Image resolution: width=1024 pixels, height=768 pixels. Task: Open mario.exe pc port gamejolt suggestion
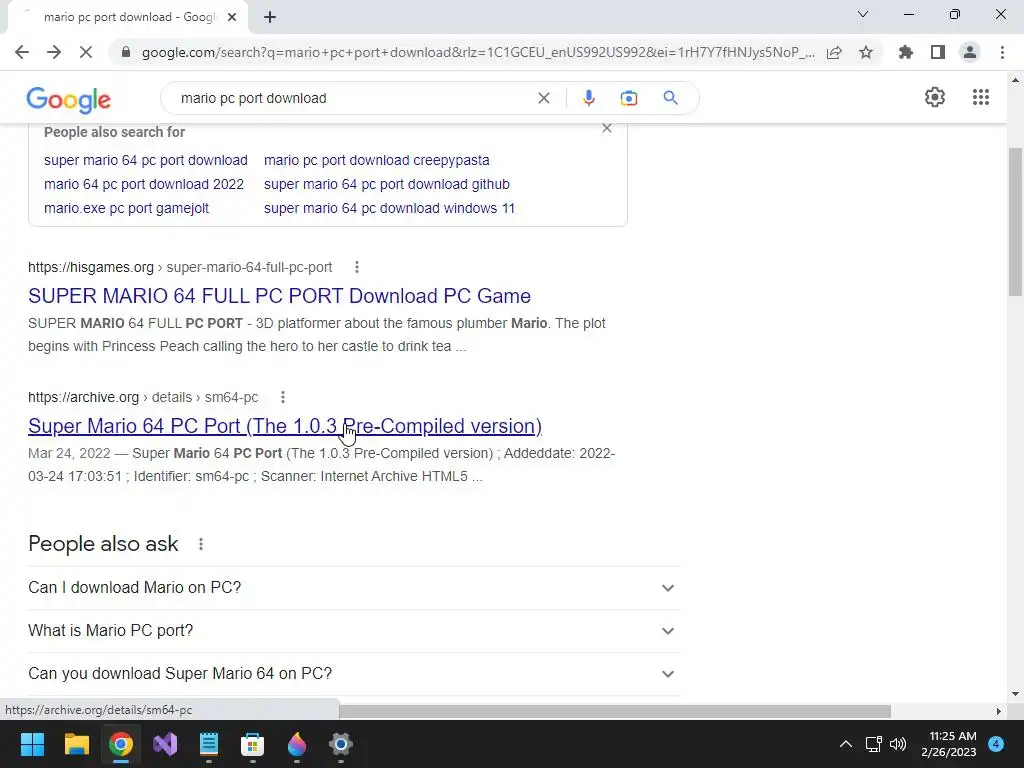126,208
